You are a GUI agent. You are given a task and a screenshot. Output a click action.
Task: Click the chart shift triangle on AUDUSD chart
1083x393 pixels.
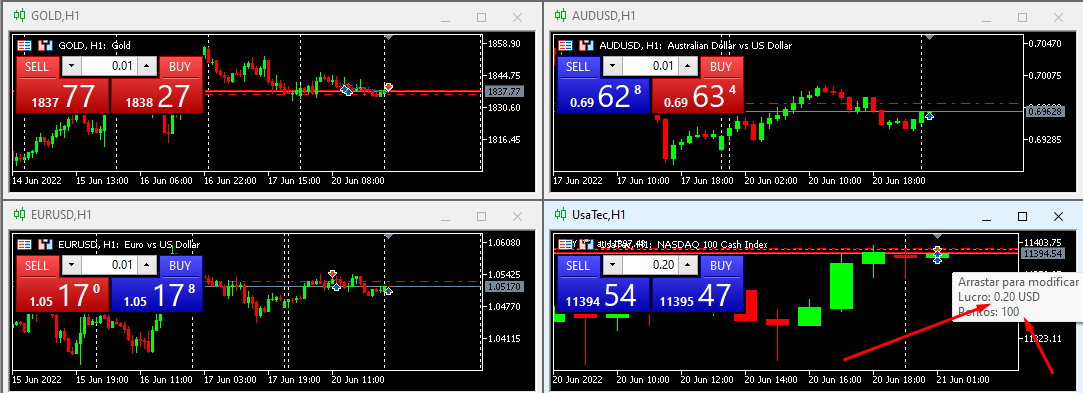[x=930, y=37]
